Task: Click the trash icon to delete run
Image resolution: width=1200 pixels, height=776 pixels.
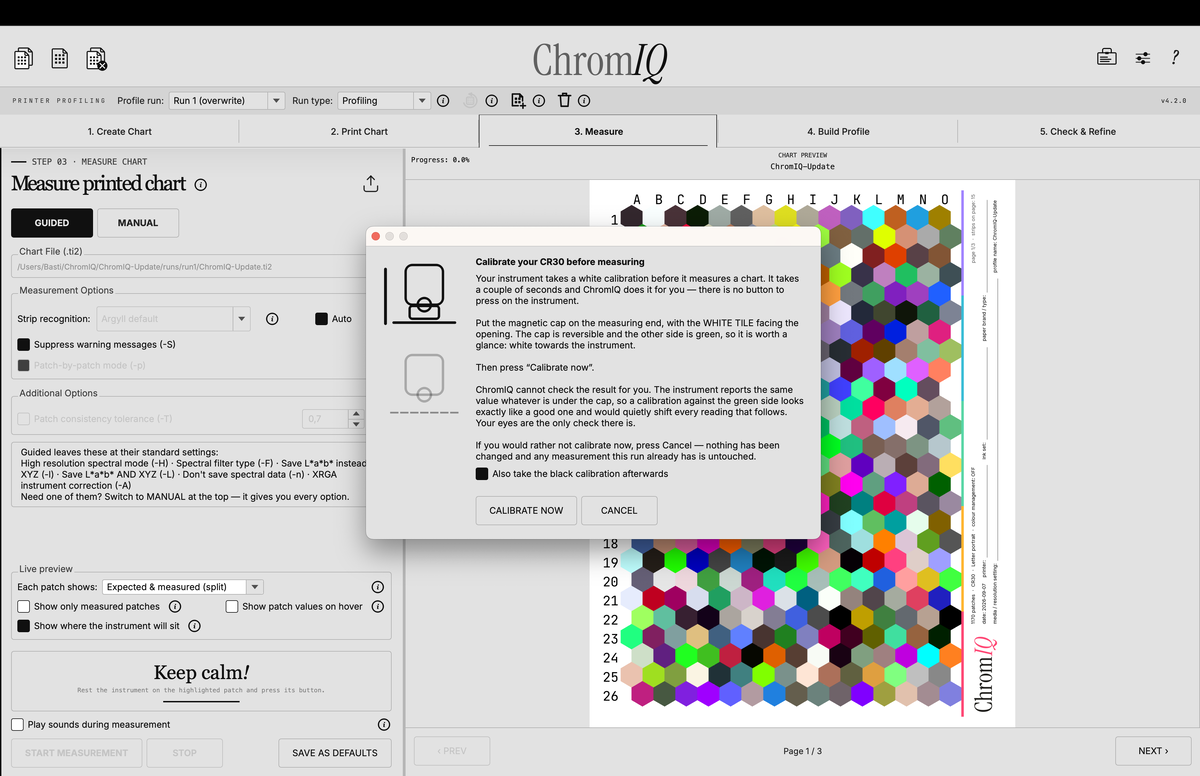Action: 564,100
